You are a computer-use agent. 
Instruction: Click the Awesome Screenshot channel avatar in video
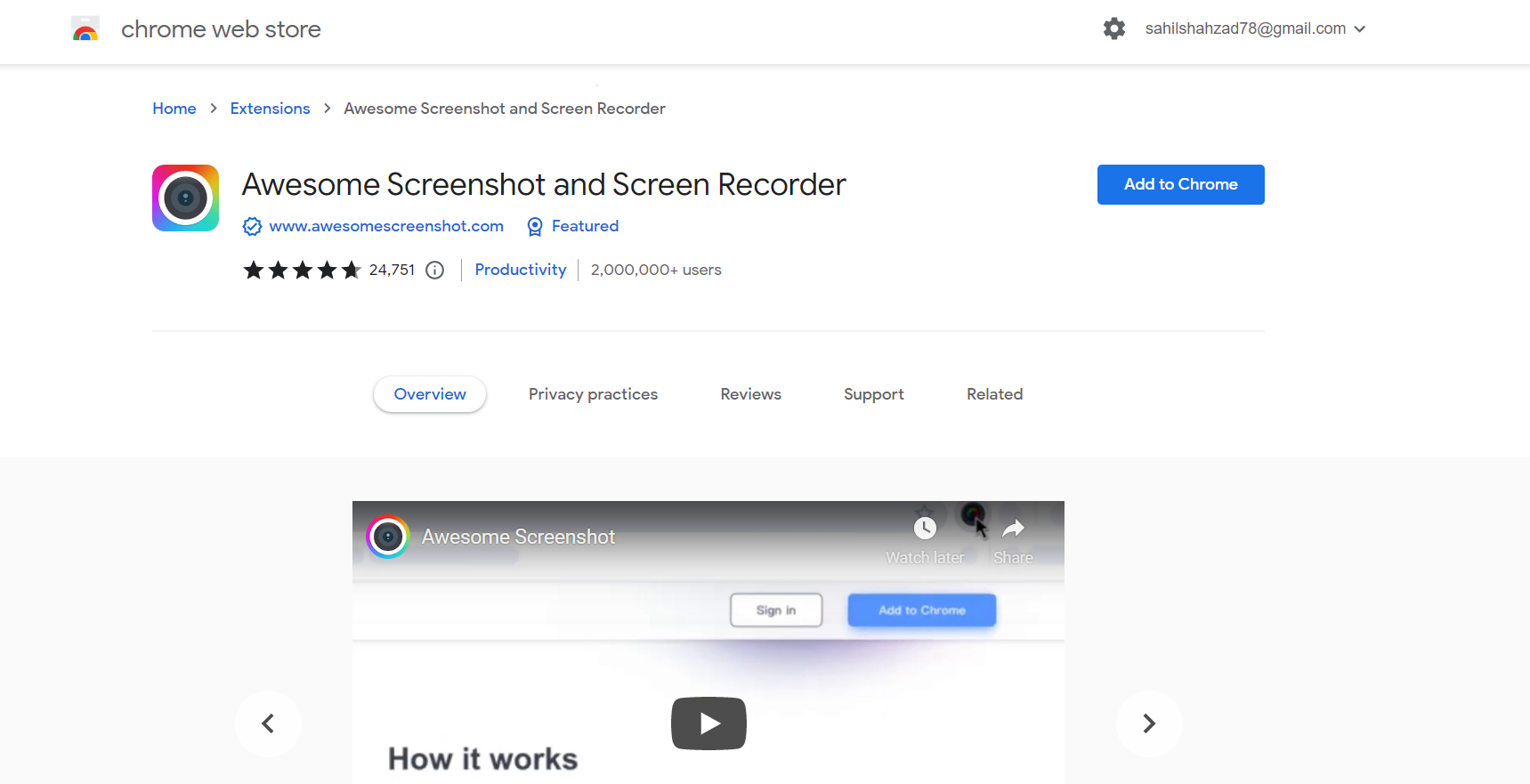(388, 537)
